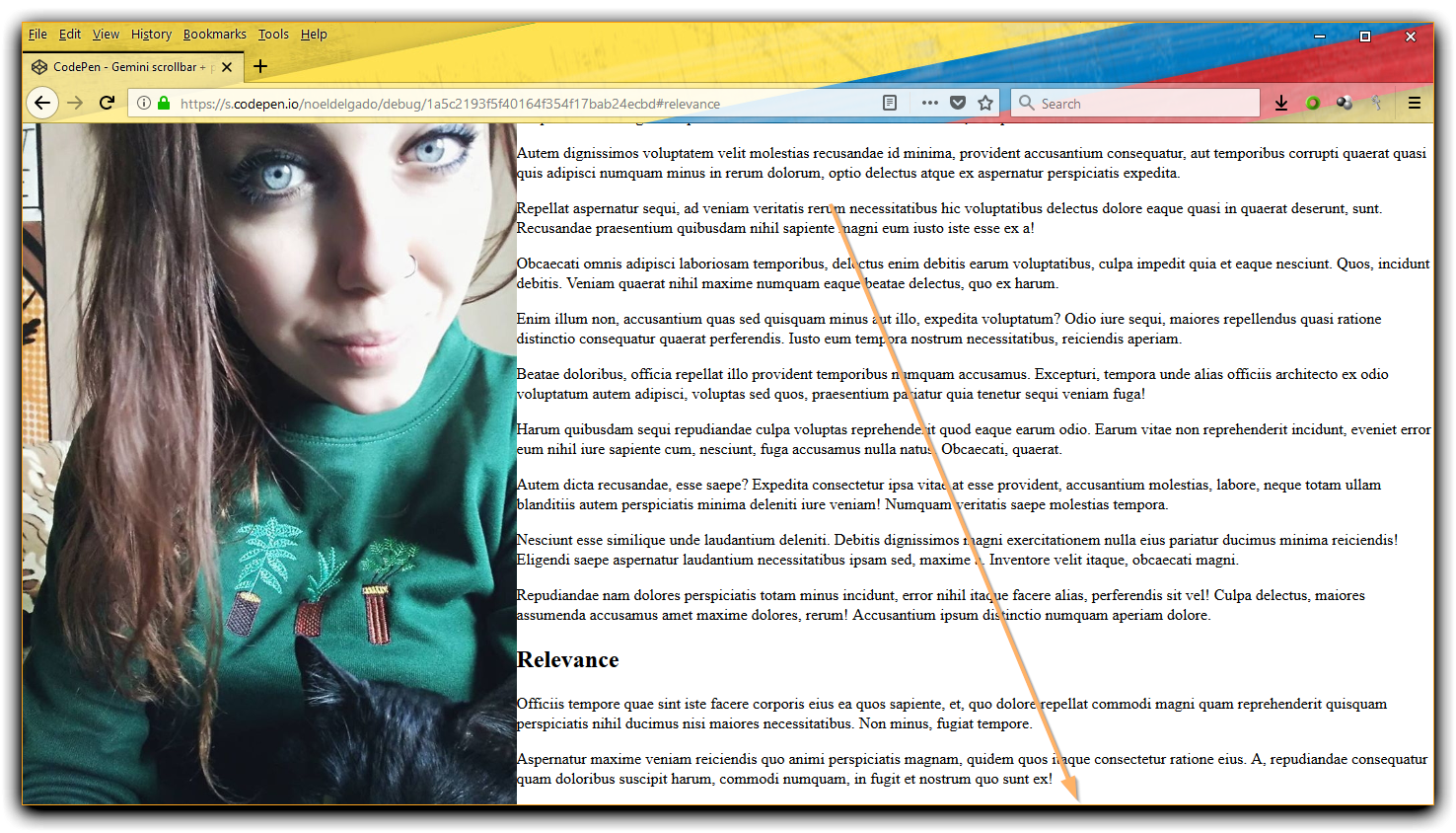This screenshot has height=833, width=1456.
Task: Click the search magnifier icon
Action: 1027,103
